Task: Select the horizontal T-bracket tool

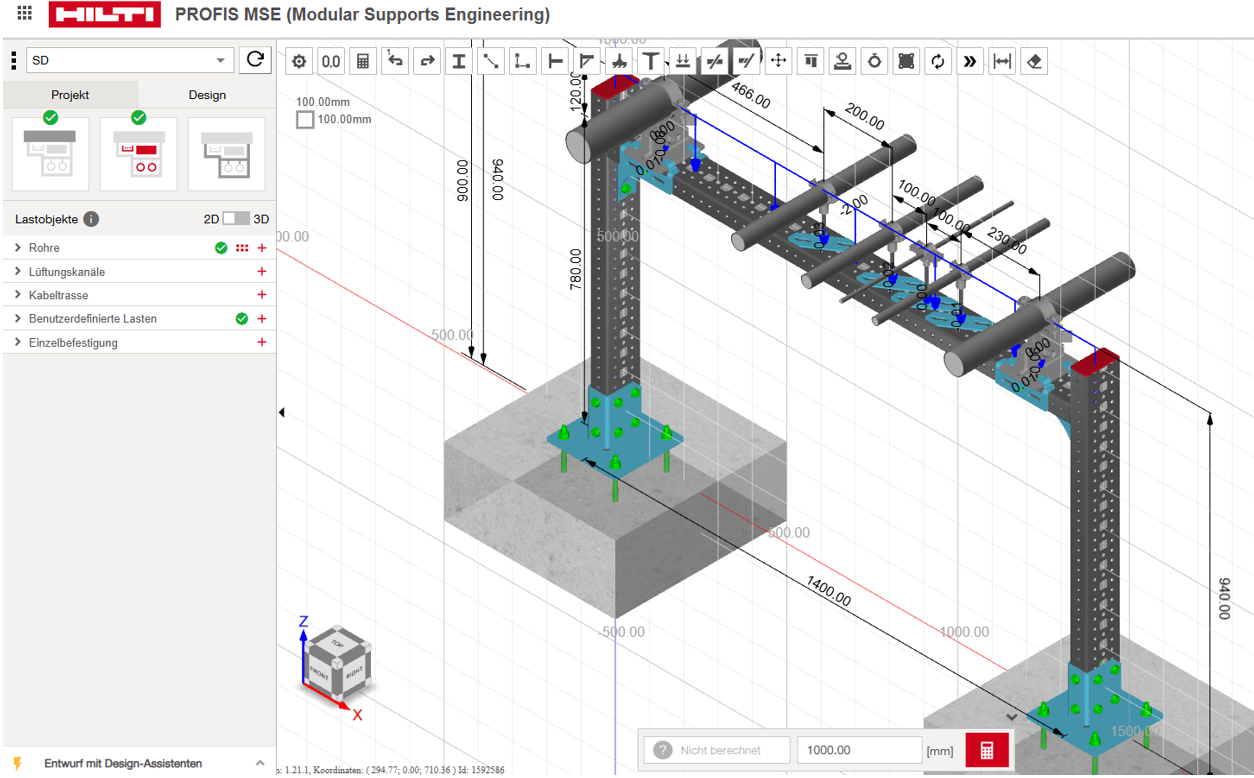Action: click(x=555, y=61)
